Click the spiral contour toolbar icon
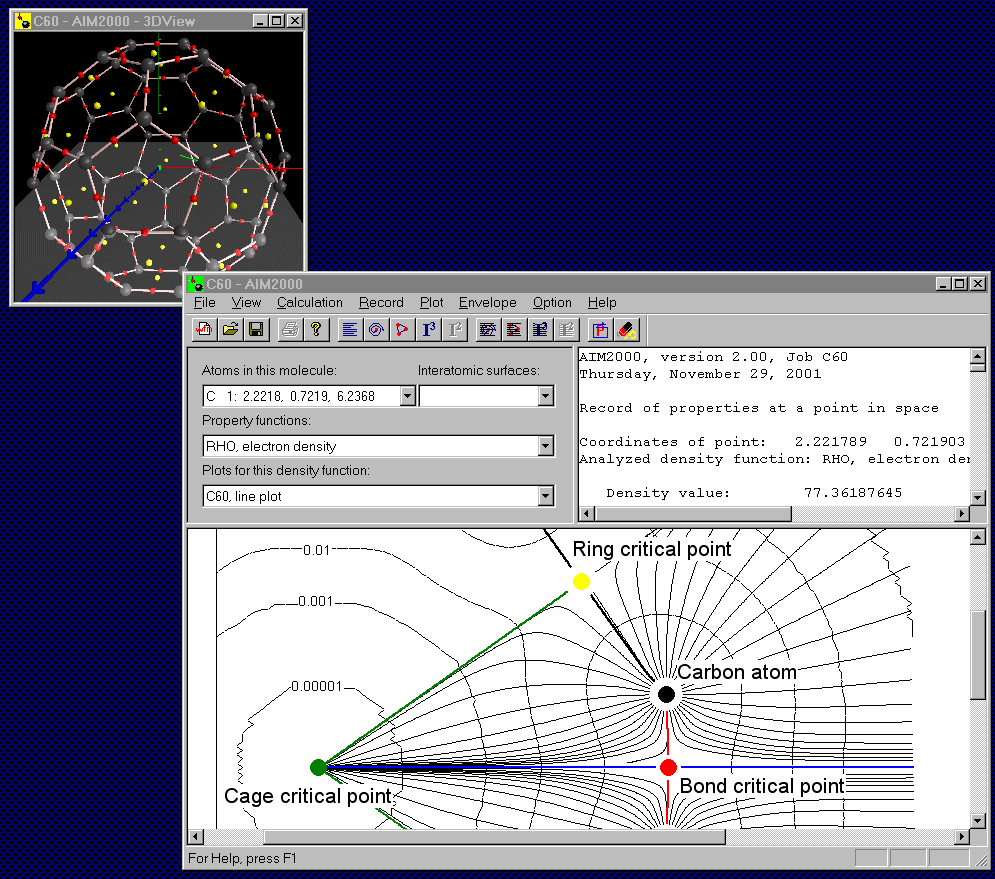Viewport: 995px width, 879px height. 376,329
